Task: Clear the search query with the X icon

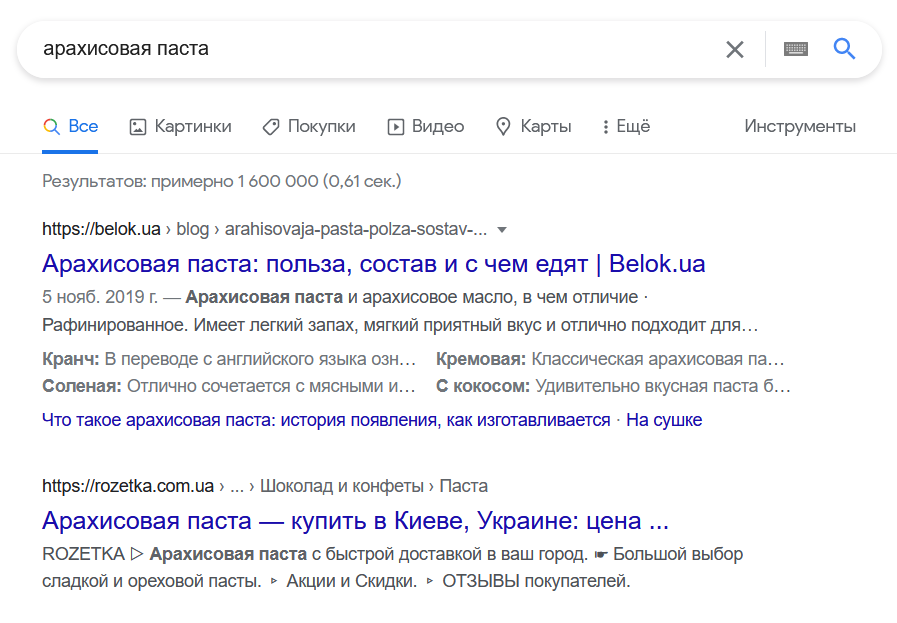Action: [735, 50]
